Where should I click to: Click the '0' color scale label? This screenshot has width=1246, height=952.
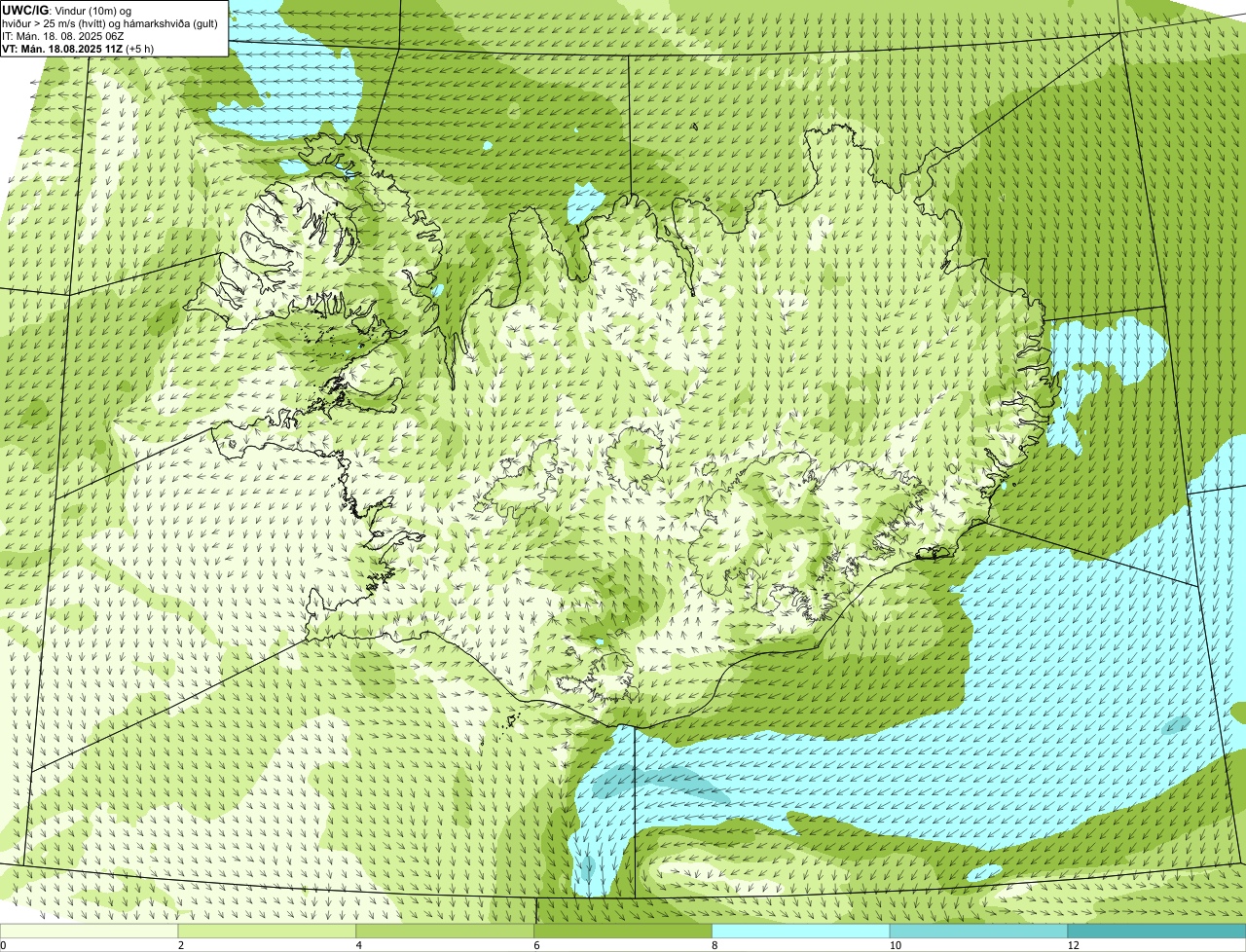pos(3,946)
